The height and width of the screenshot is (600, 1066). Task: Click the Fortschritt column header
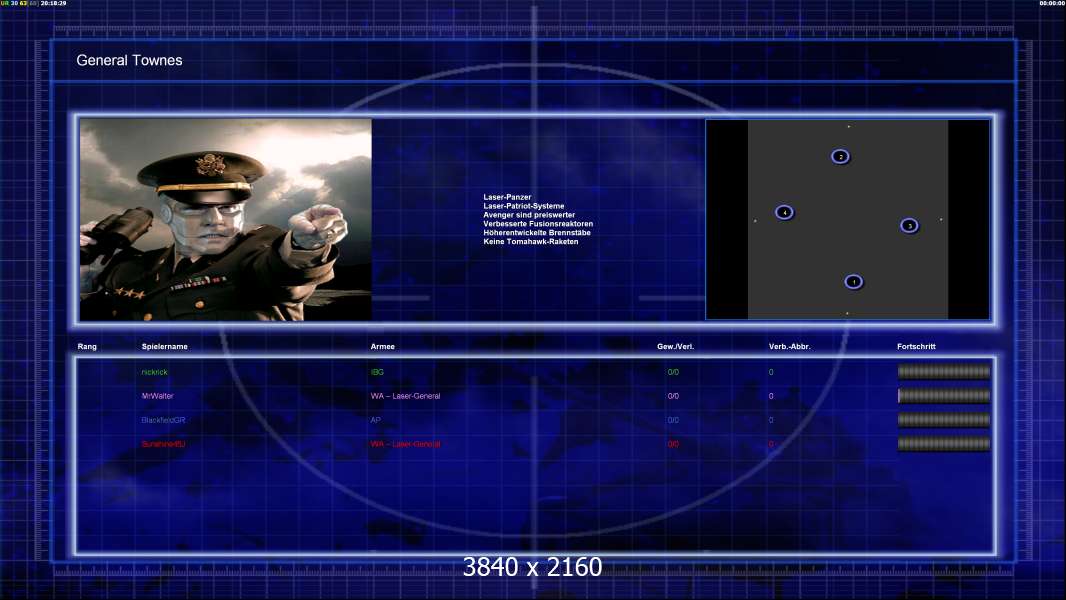(916, 347)
